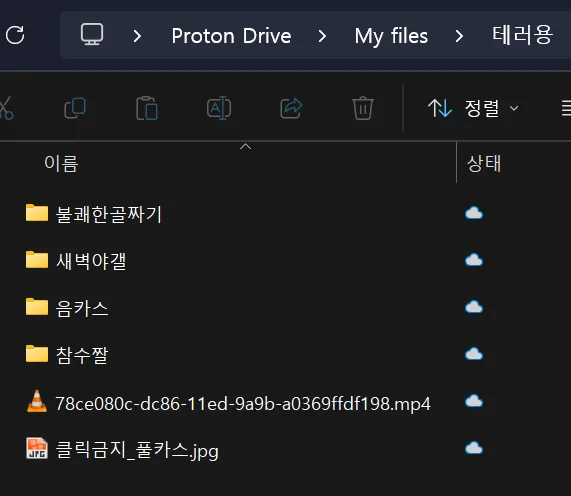Click the Cut scissors icon

pyautogui.click(x=6, y=108)
